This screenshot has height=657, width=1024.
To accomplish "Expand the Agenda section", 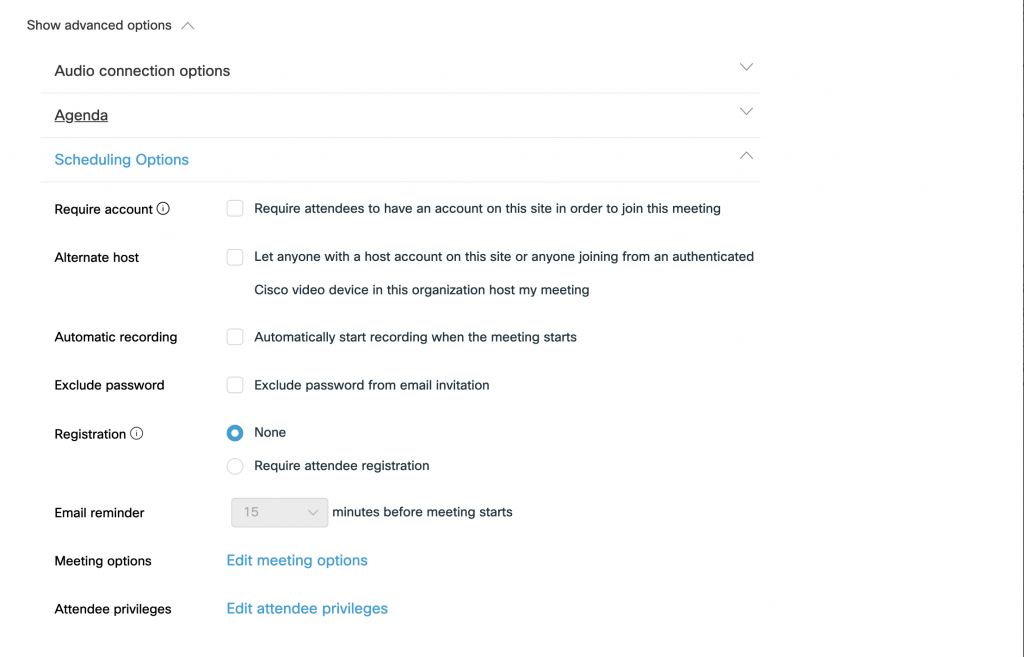I will (x=746, y=111).
